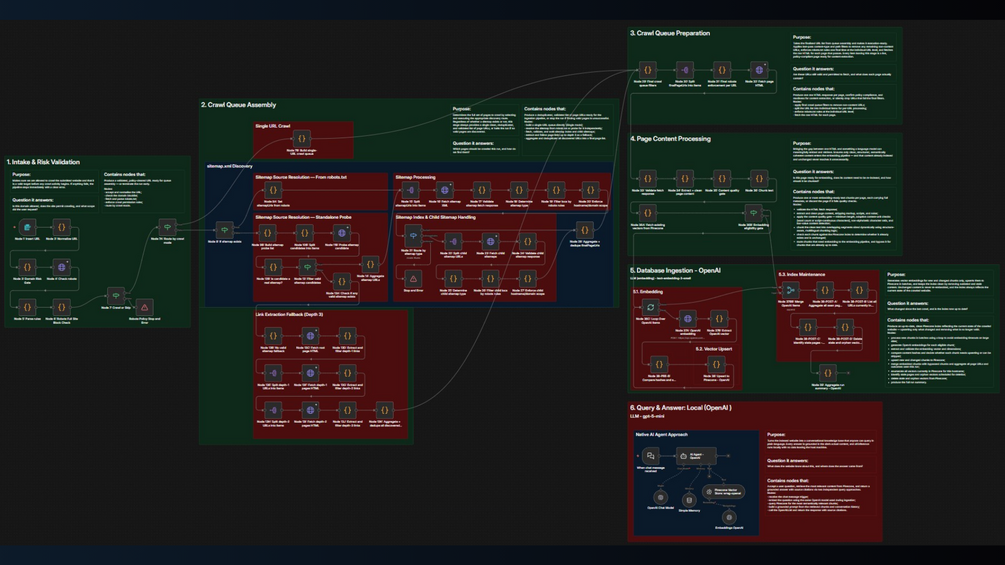Select Node 26 Filter child locs by robots rules
Screen dimensions: 1005x565
(490, 278)
